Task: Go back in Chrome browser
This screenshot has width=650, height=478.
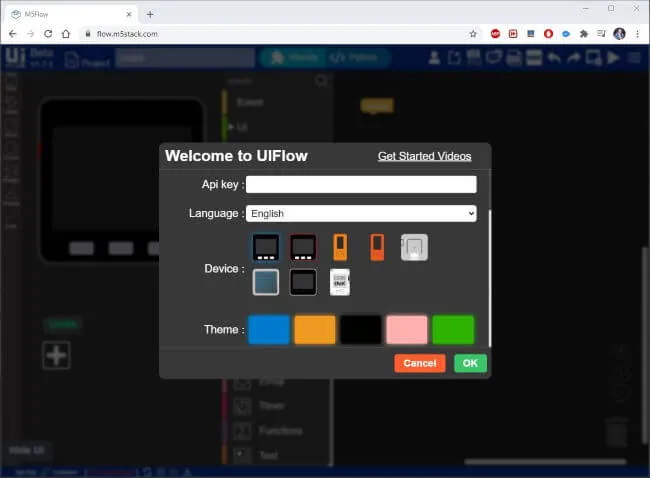Action: point(13,34)
